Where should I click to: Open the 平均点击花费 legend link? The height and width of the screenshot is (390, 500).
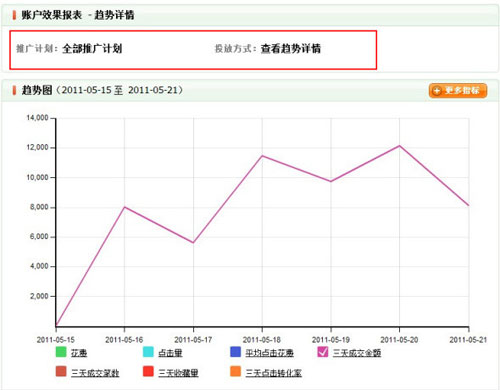tap(270, 353)
